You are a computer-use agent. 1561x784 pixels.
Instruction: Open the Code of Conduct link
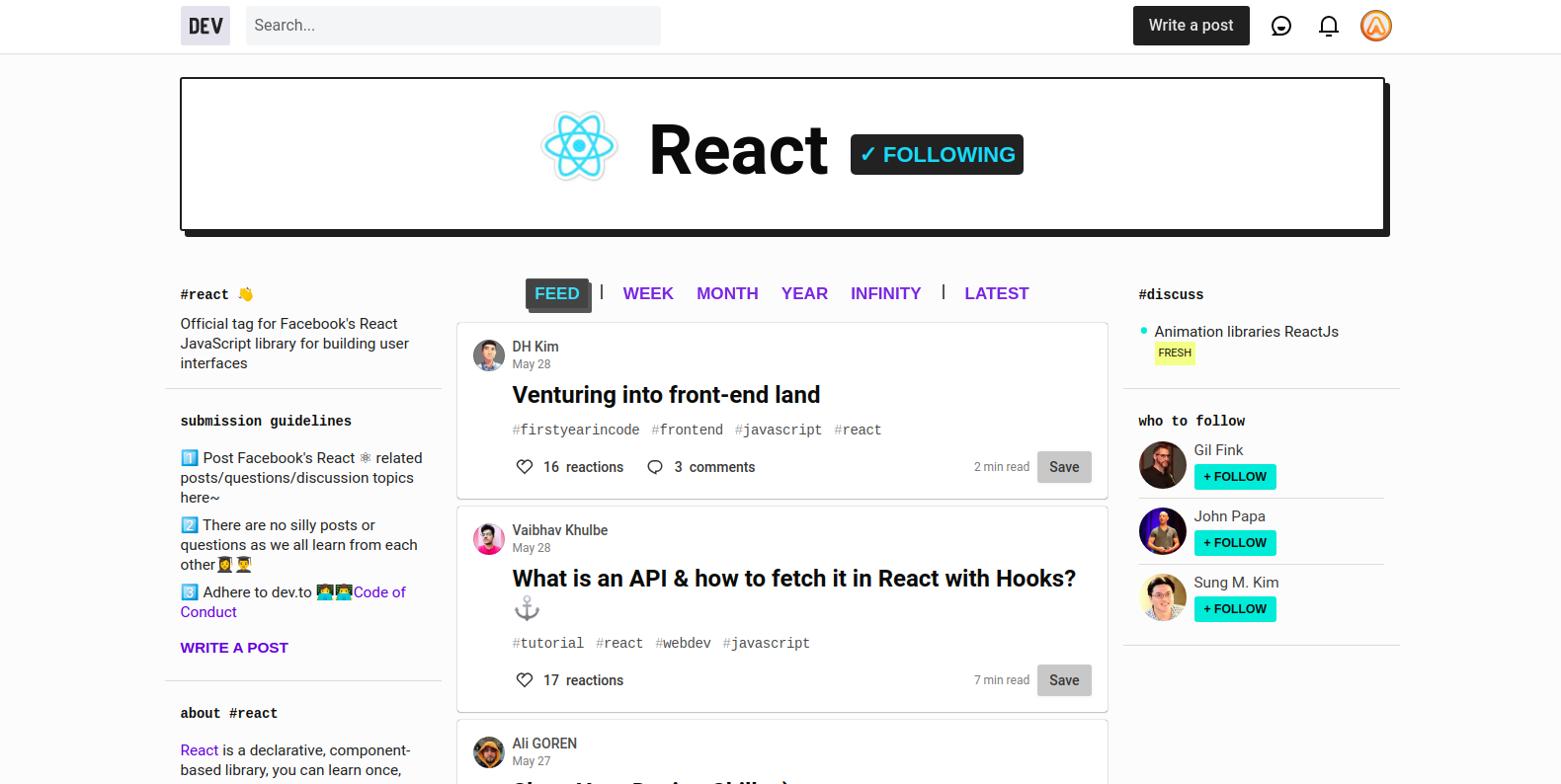pos(379,592)
